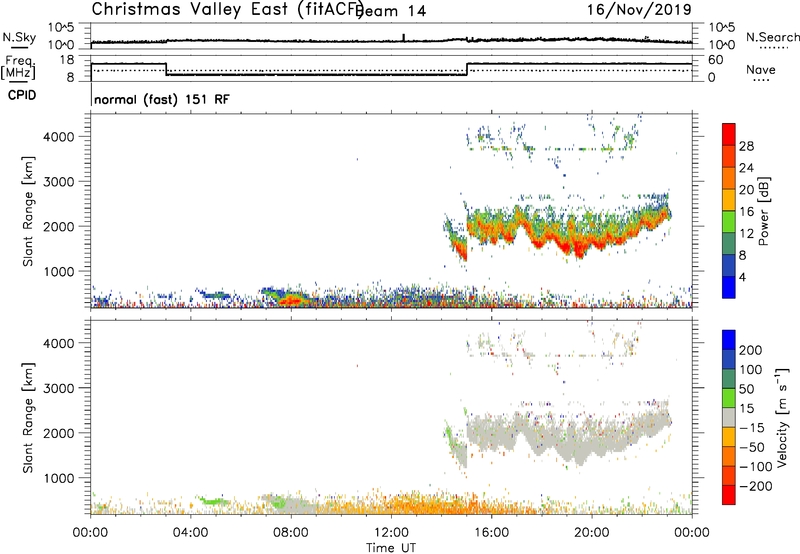Click the 'Beam 14' label

point(391,11)
